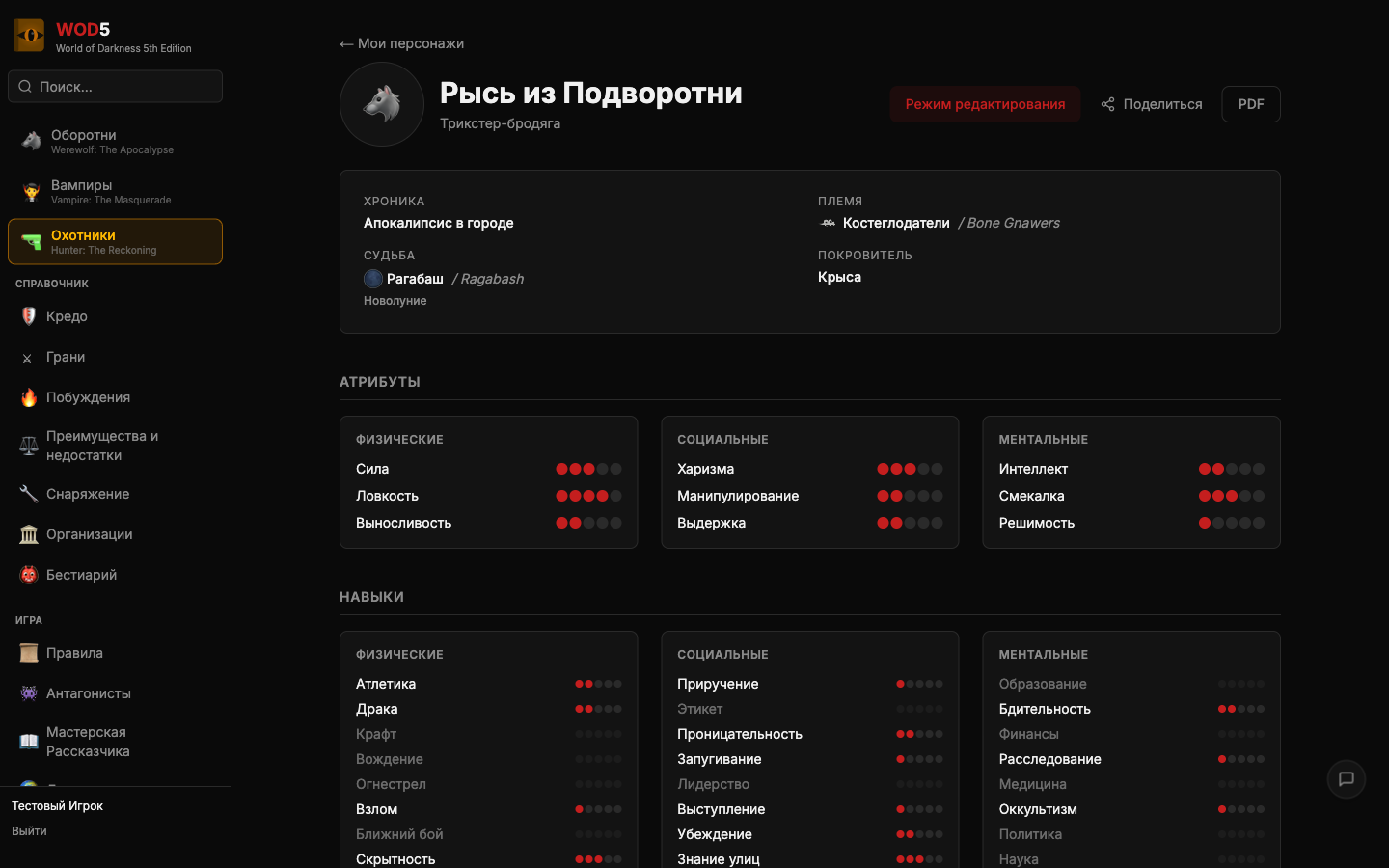Set the Смекалка attribute dots

coord(1231,496)
